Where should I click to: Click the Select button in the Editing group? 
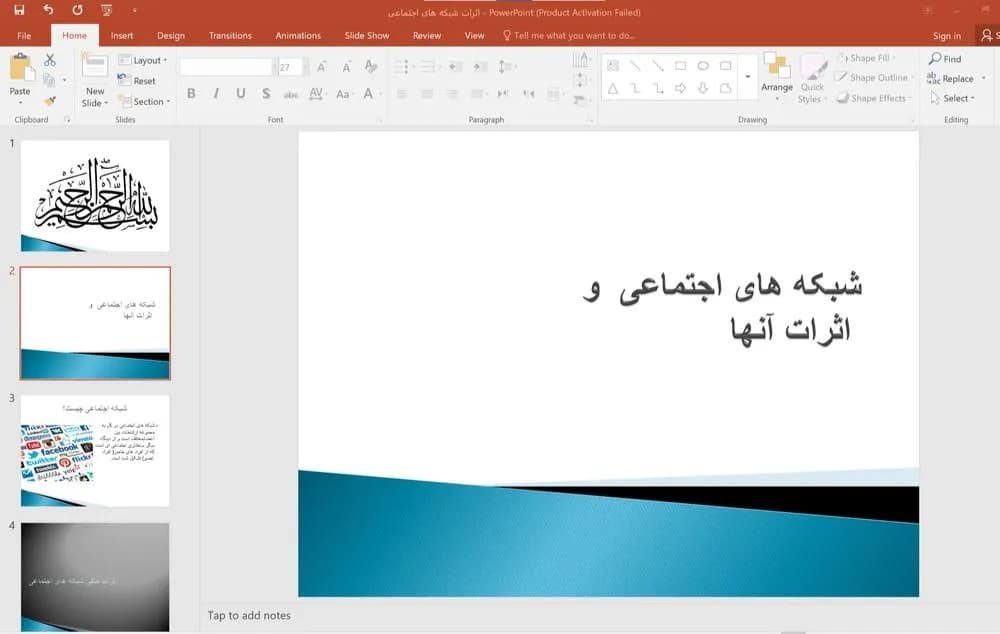click(953, 98)
